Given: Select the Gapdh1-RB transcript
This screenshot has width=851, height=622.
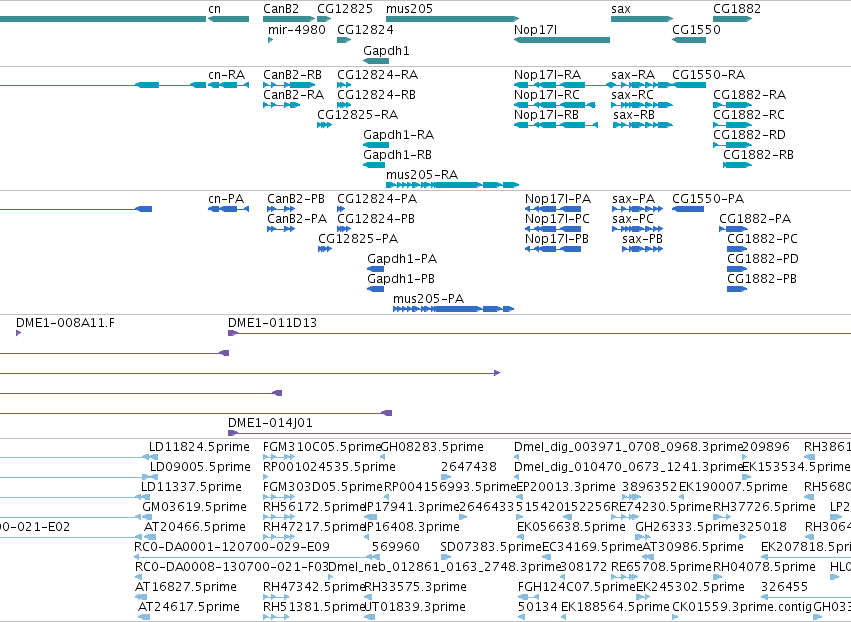Looking at the screenshot, I should (374, 165).
